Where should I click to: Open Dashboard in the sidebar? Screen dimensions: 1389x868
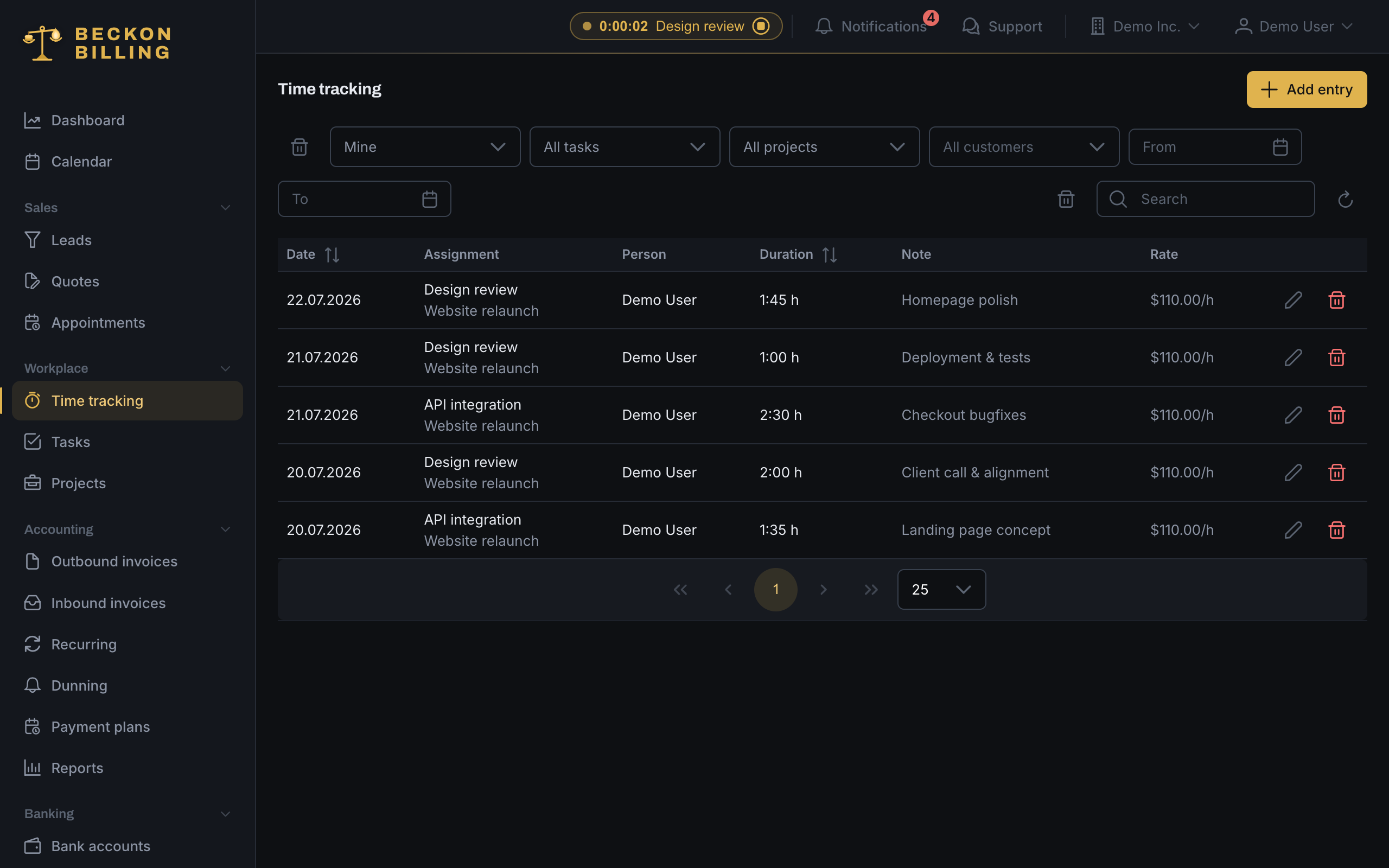pos(128,120)
